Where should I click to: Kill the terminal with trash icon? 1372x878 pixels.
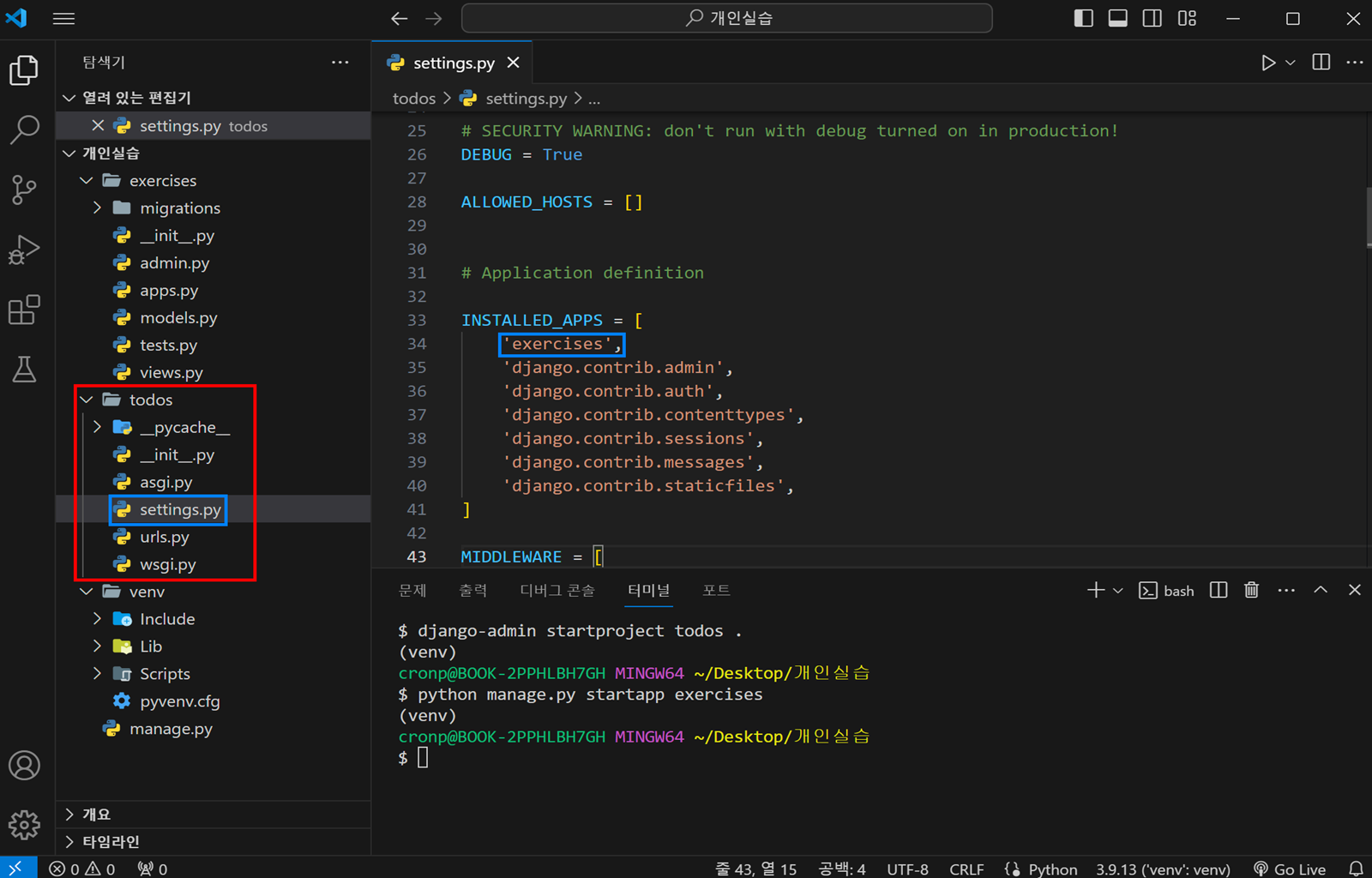(1252, 590)
